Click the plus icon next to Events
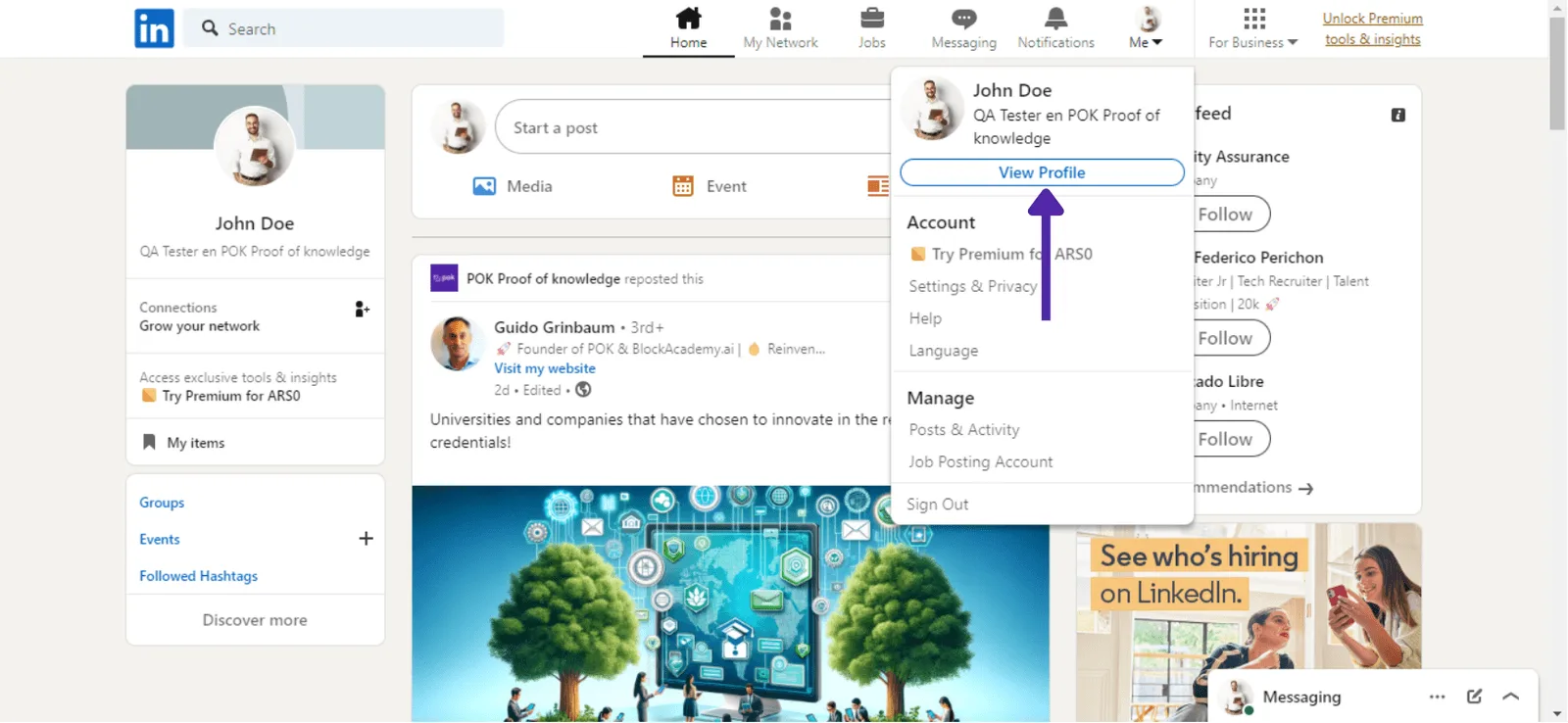Image resolution: width=1568 pixels, height=723 pixels. [366, 539]
